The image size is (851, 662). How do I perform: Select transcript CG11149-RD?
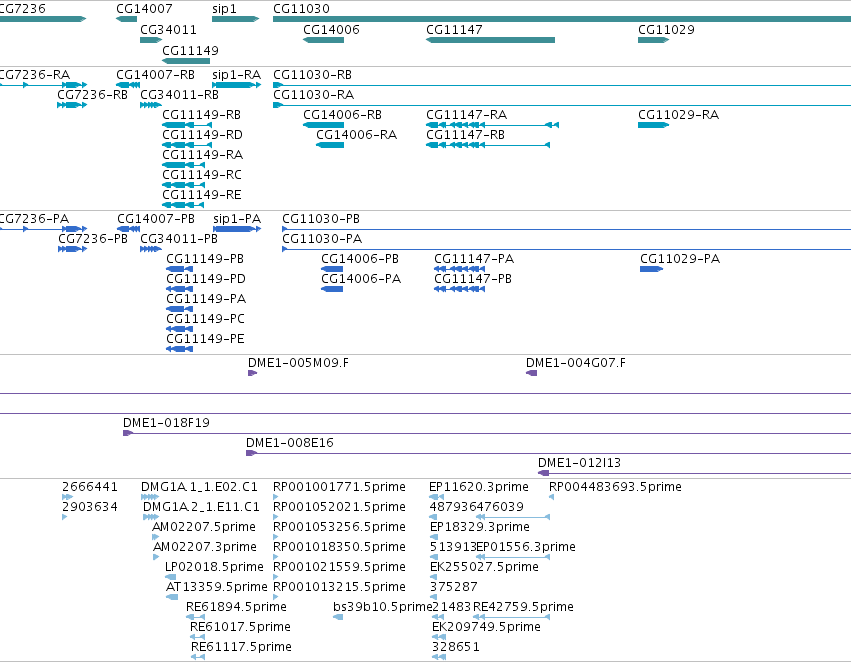coord(187,145)
